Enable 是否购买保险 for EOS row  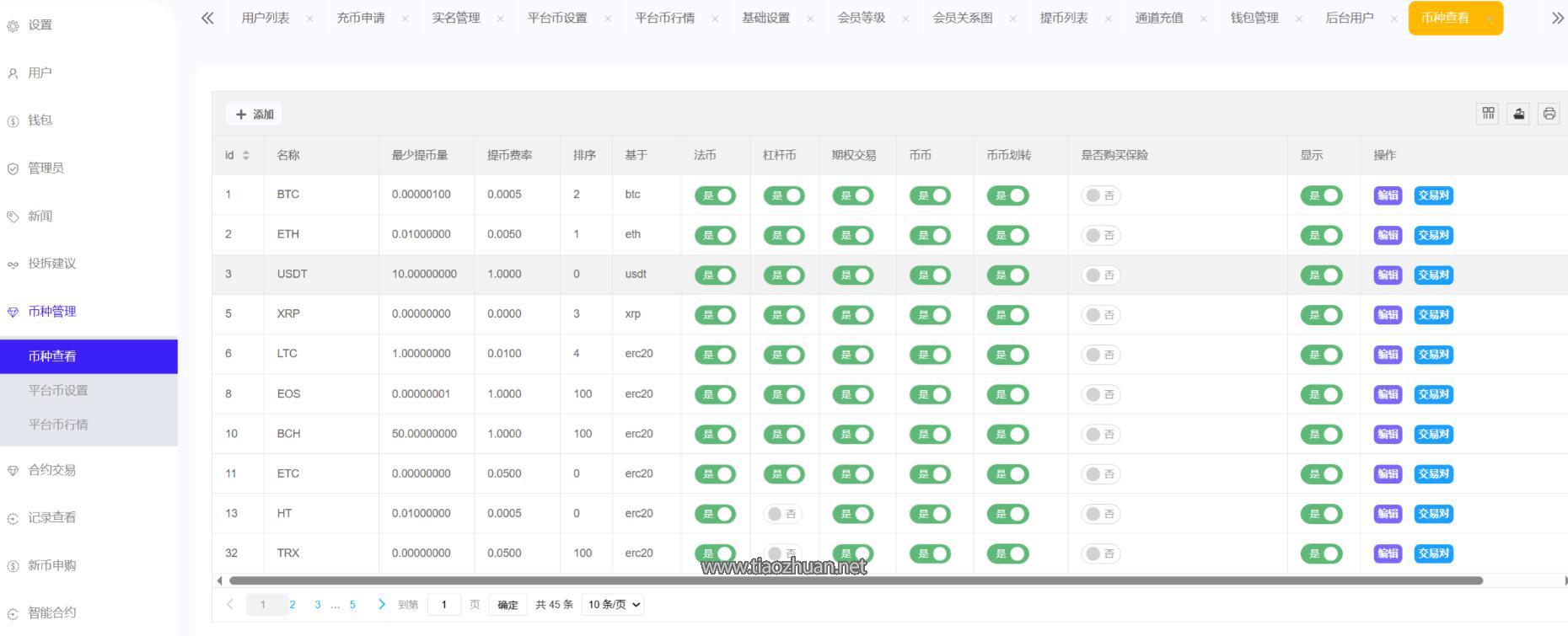pyautogui.click(x=1101, y=394)
